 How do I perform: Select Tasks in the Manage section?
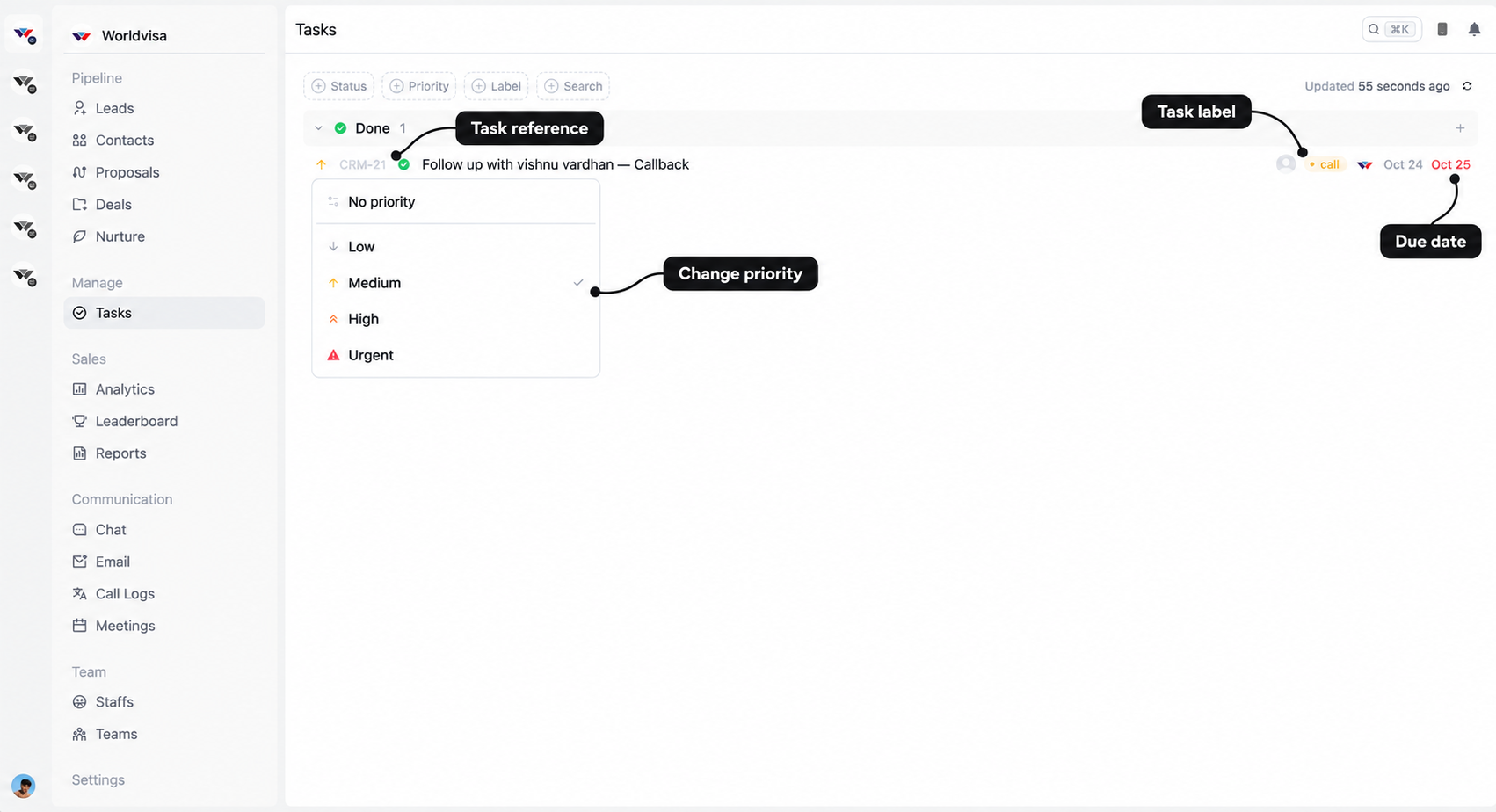(x=164, y=313)
